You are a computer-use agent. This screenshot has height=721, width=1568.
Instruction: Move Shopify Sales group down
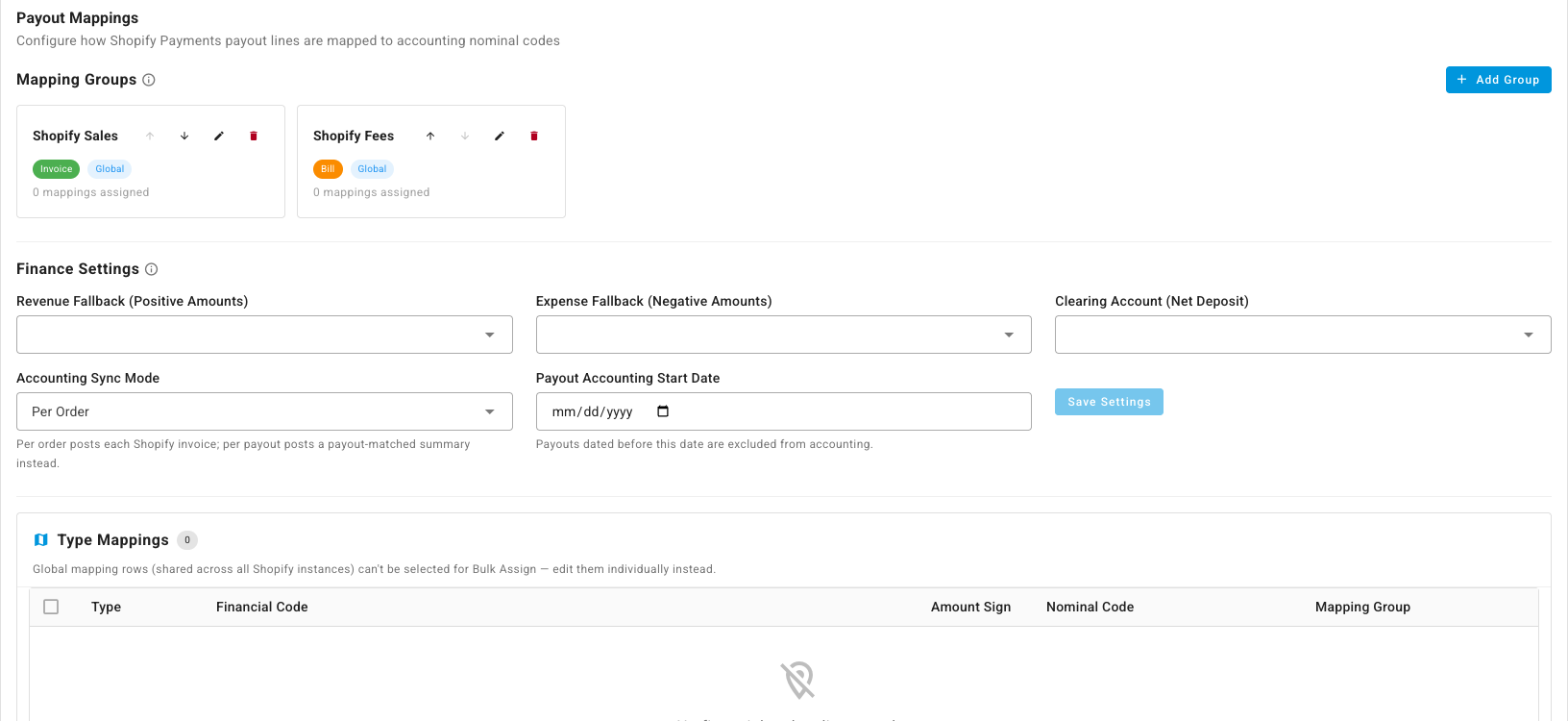pyautogui.click(x=184, y=136)
